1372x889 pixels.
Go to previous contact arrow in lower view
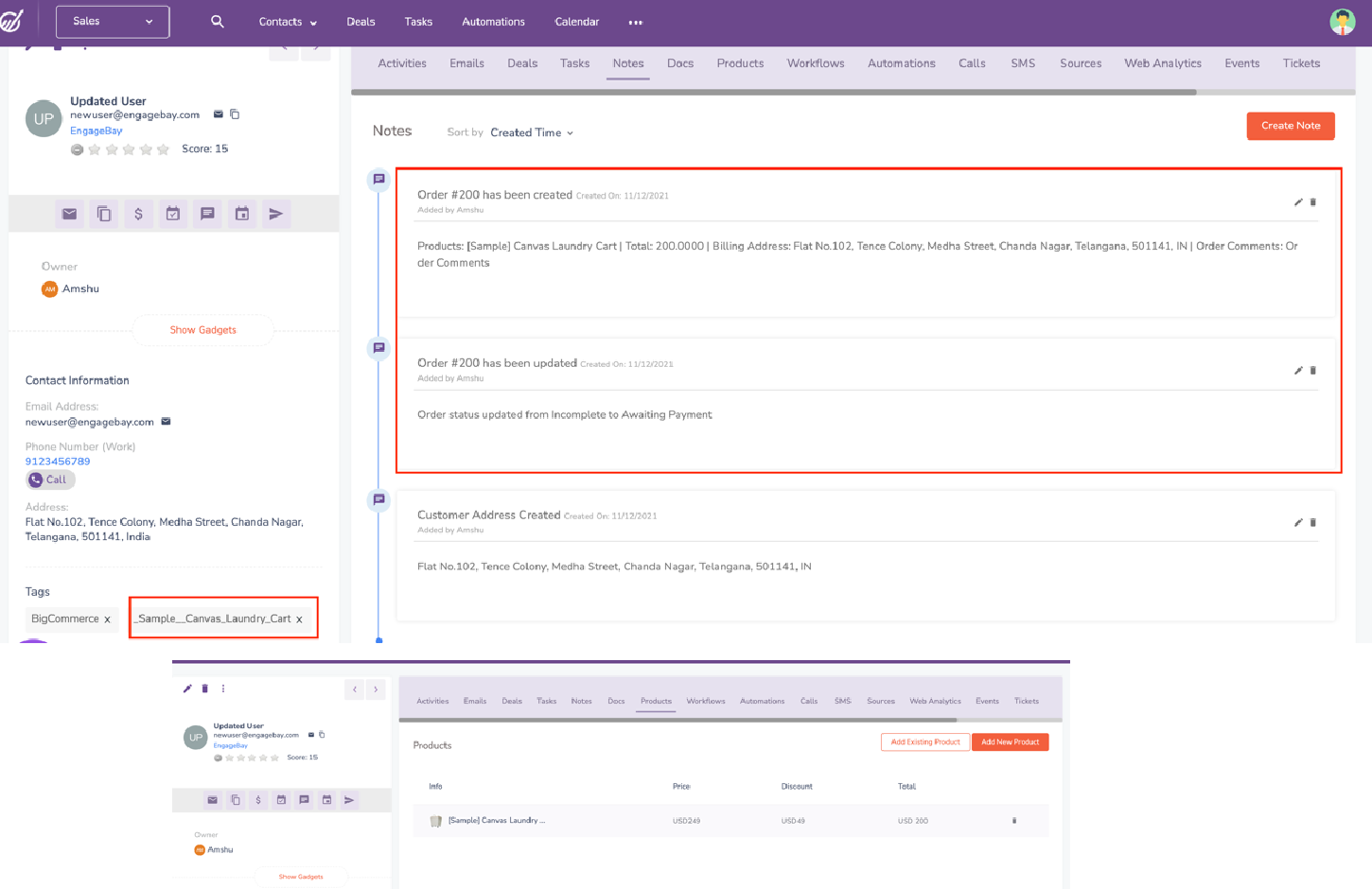pyautogui.click(x=355, y=689)
